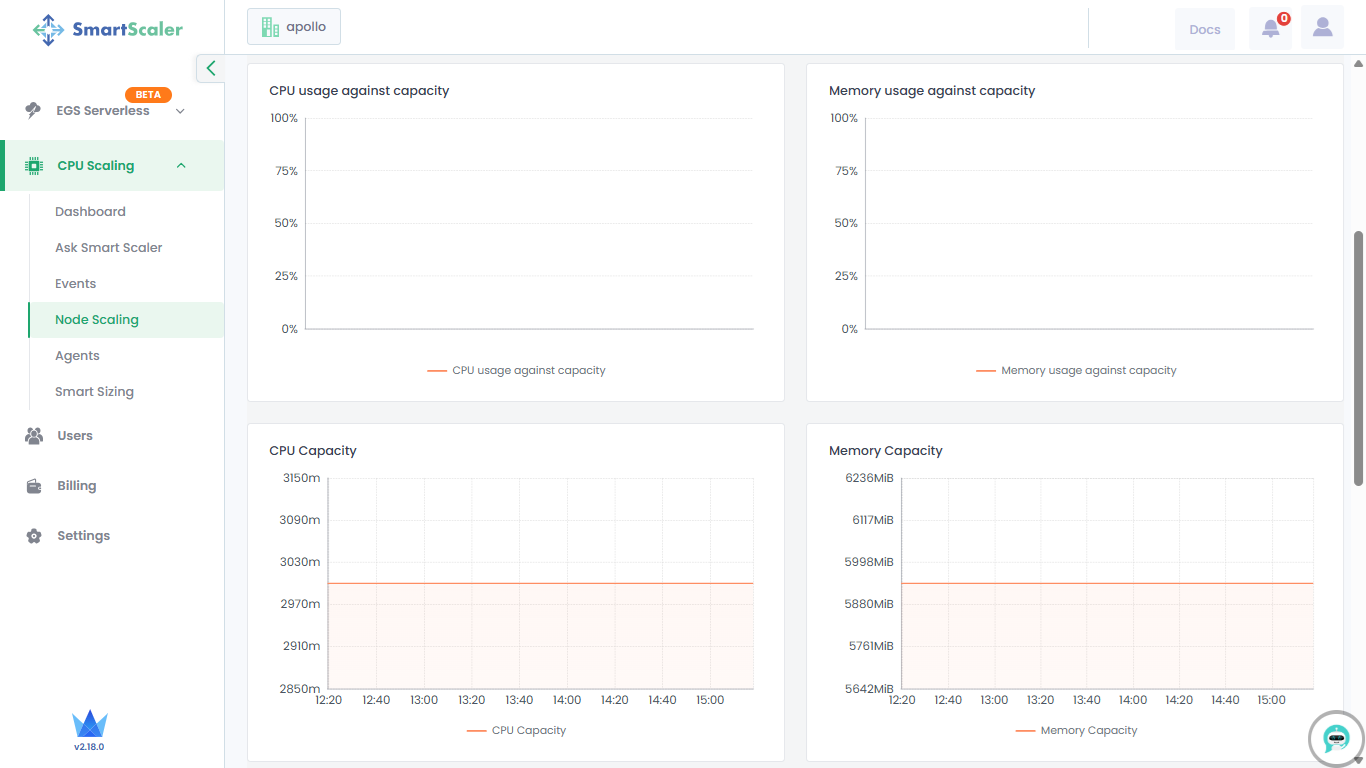
Task: Toggle CPU usage against capacity legend
Action: tap(516, 370)
